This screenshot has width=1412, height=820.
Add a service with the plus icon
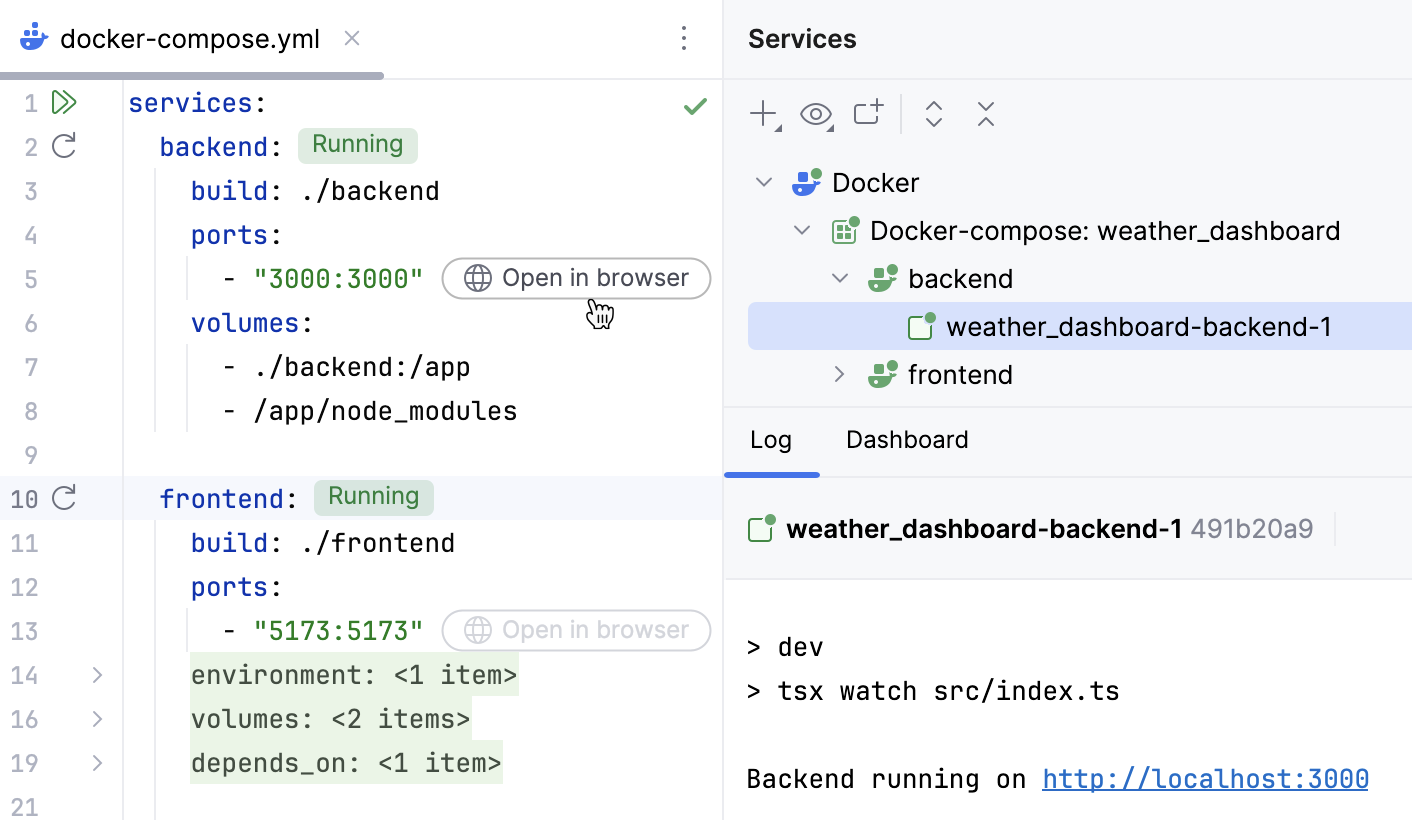[765, 115]
